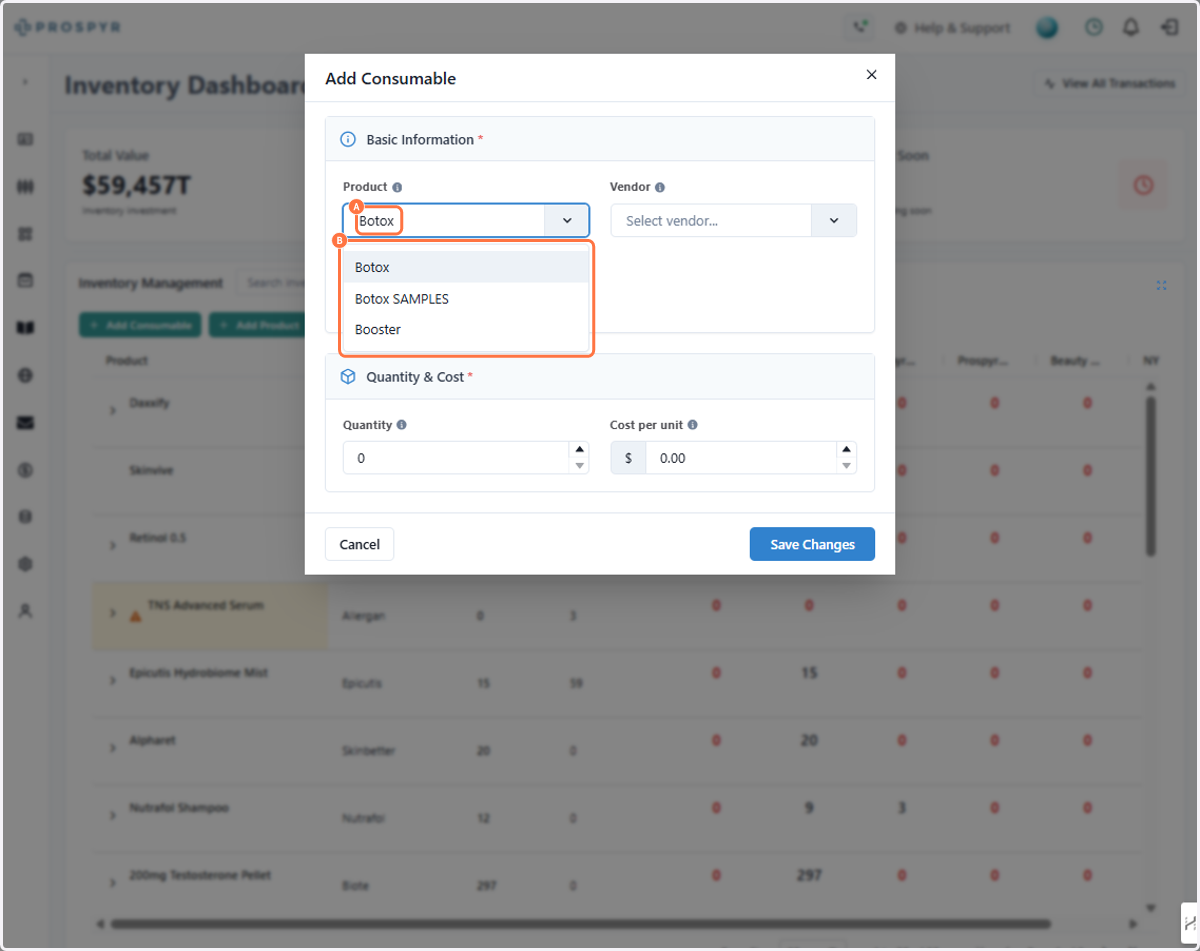Image resolution: width=1200 pixels, height=951 pixels.
Task: Show the Quantity info tooltip icon
Action: coord(401,425)
